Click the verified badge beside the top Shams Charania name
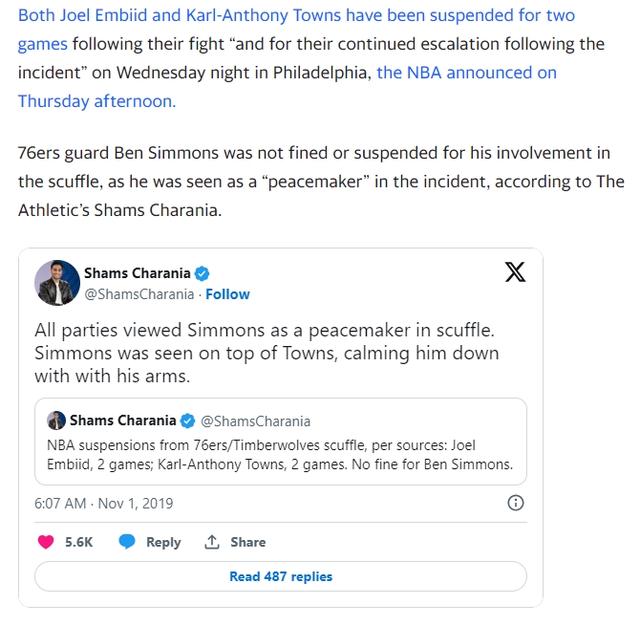Viewport: 640px width, 626px height. (201, 273)
